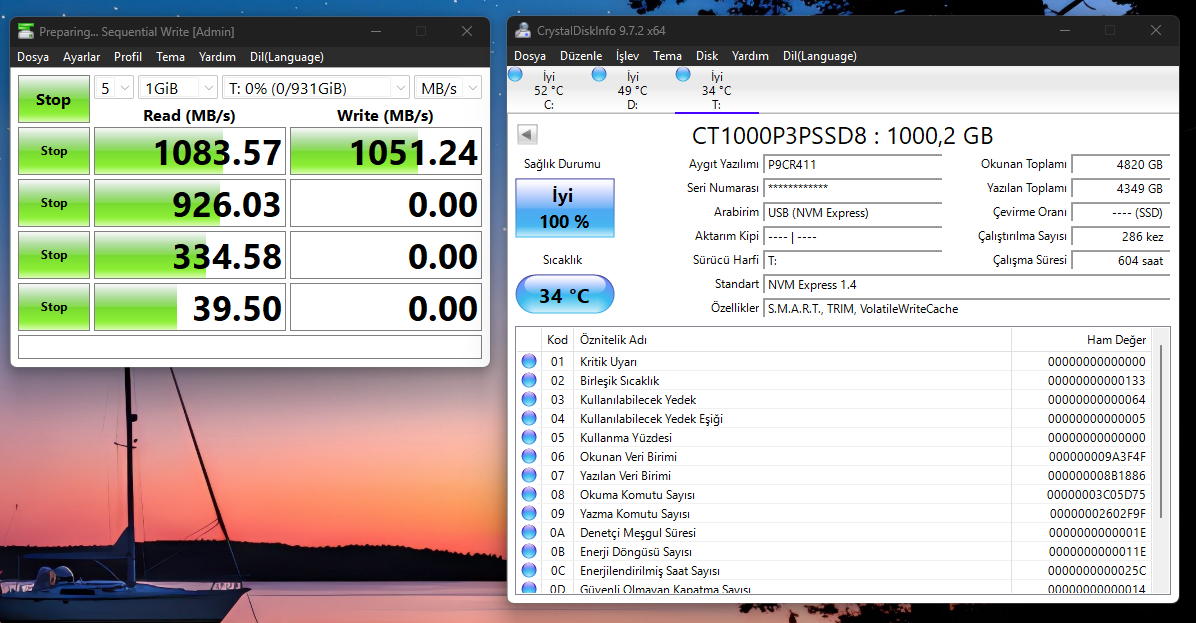Screen dimensions: 1196x623
Task: Click the masked Seri Numarası field
Action: click(x=853, y=188)
